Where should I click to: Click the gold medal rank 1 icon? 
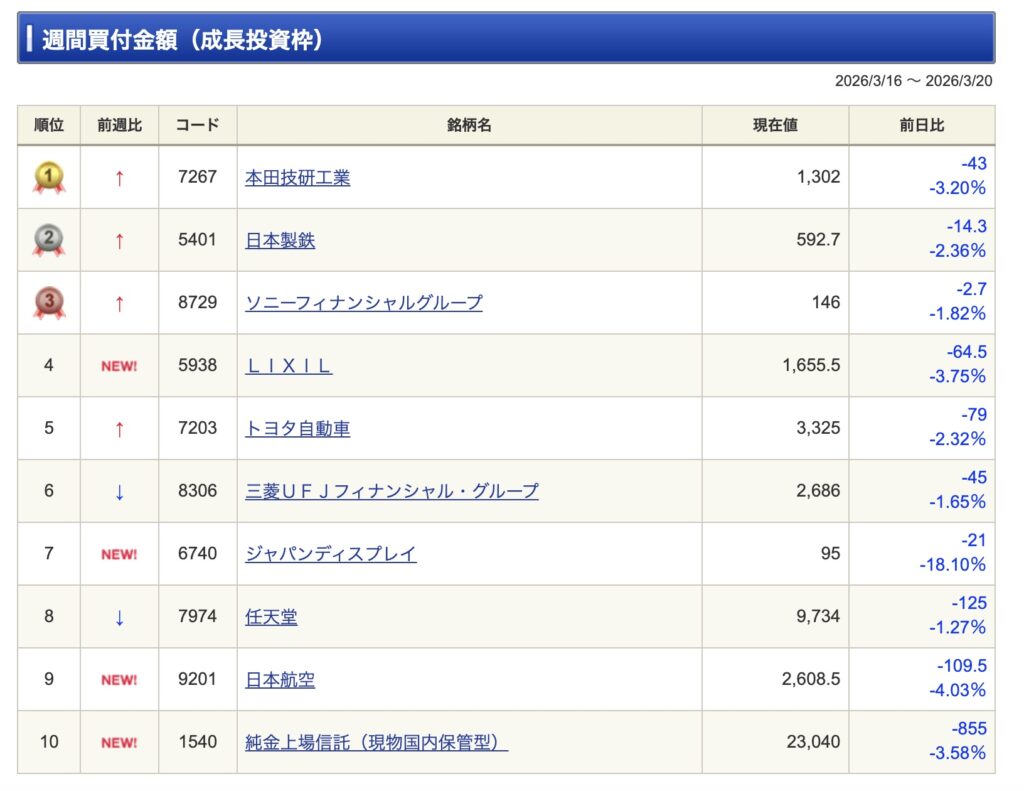49,178
